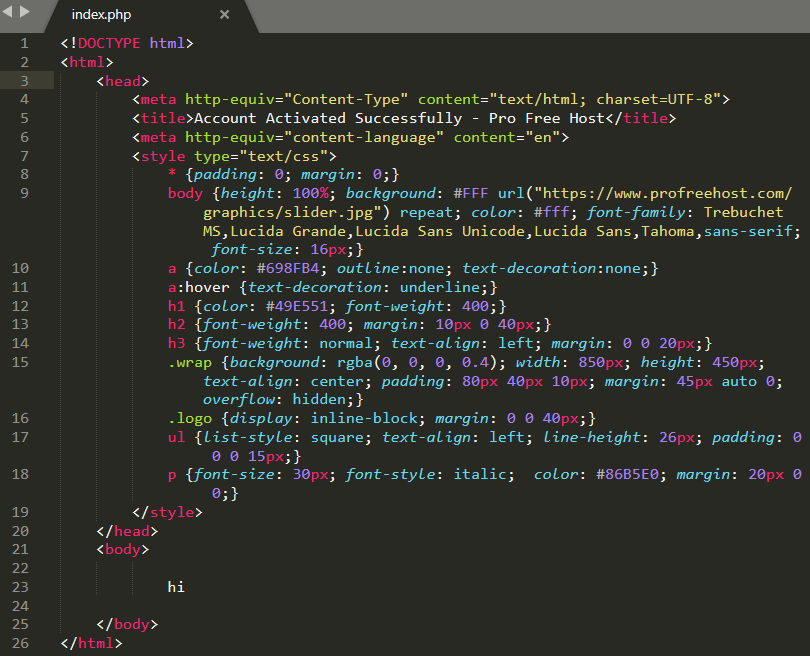810x656 pixels.
Task: Click line number 9 in the gutter
Action: tap(25, 193)
